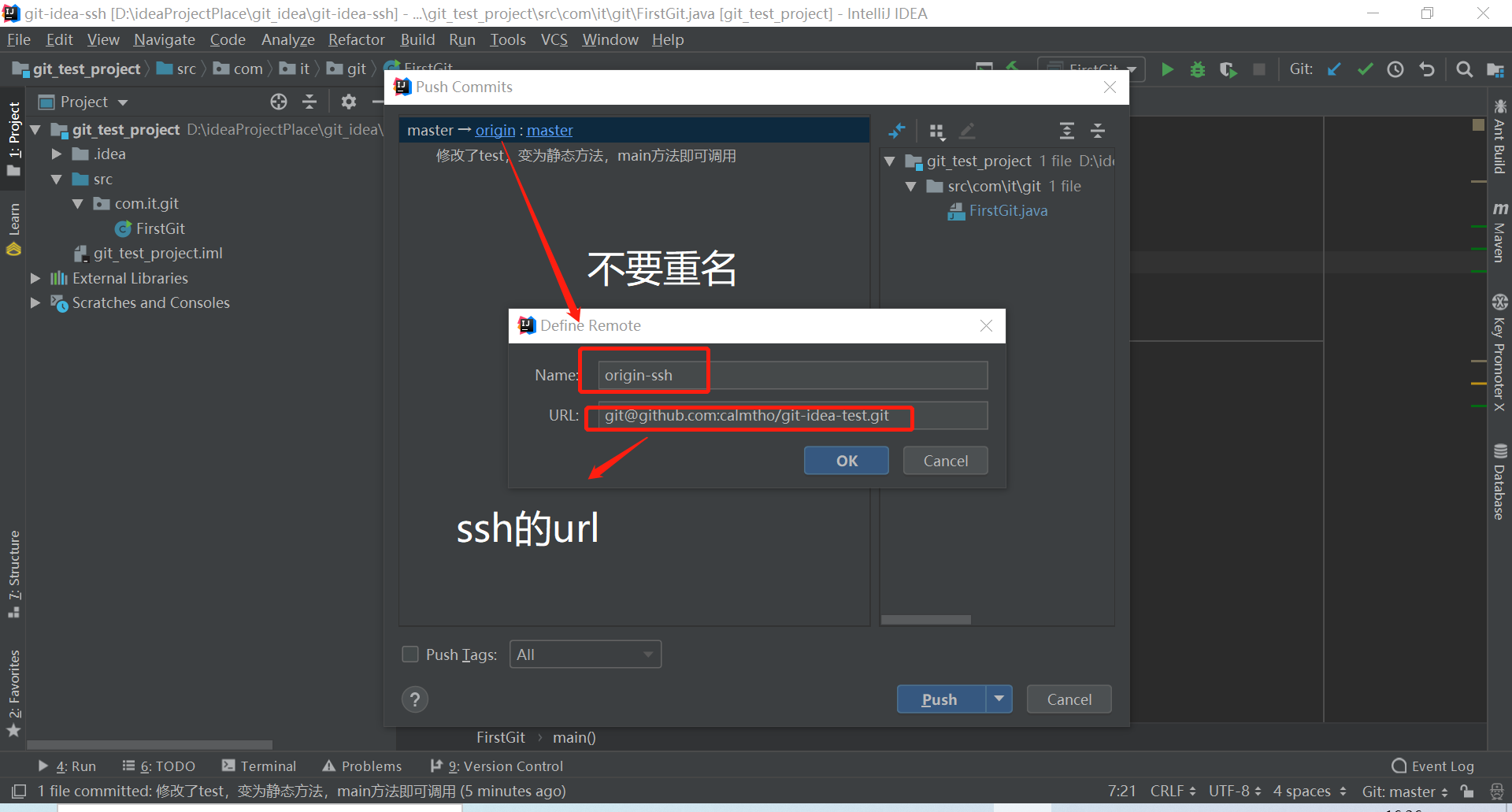Collapse git_test_project root in Project tree
The image size is (1512, 812).
coord(35,129)
